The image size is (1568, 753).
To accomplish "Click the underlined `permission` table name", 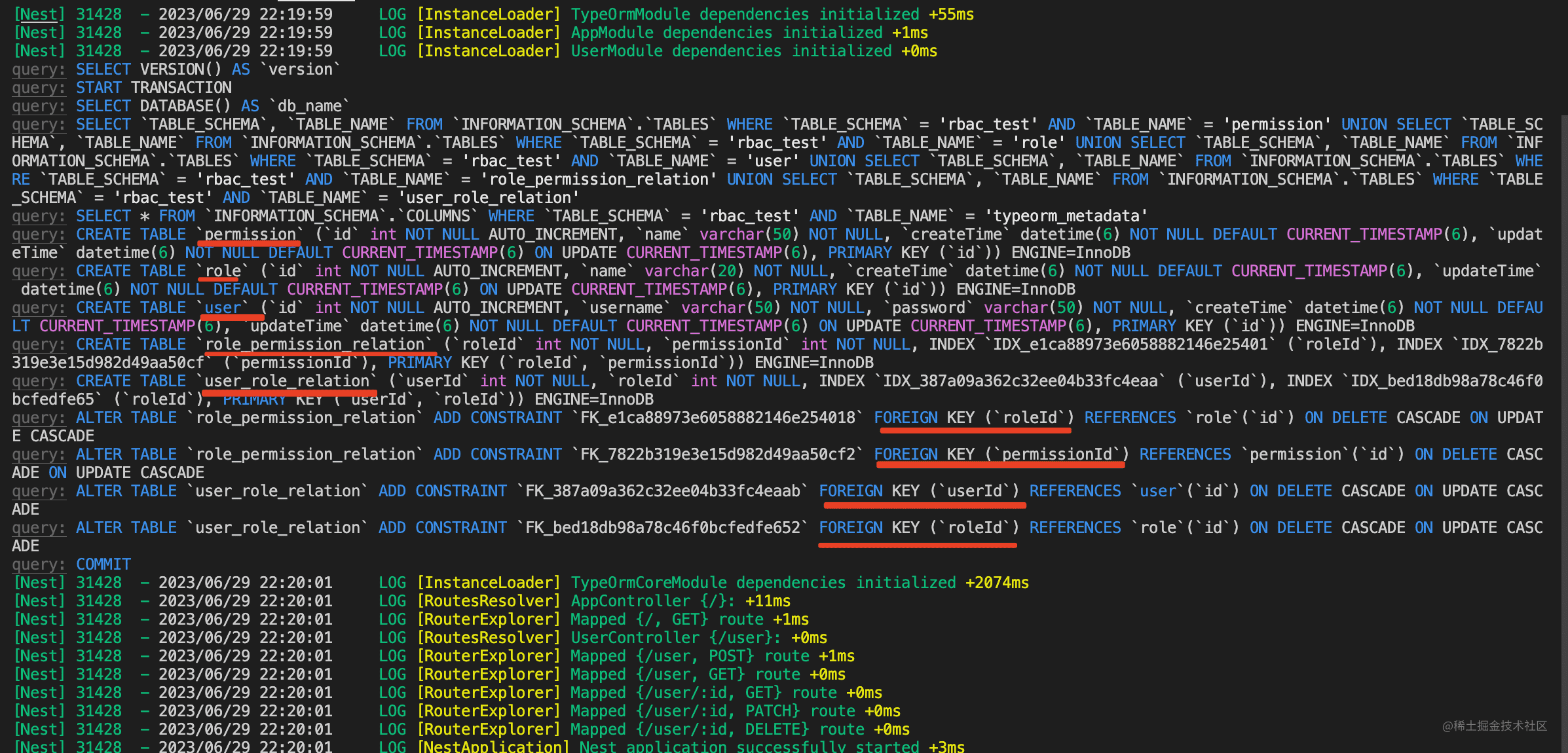I will (250, 234).
